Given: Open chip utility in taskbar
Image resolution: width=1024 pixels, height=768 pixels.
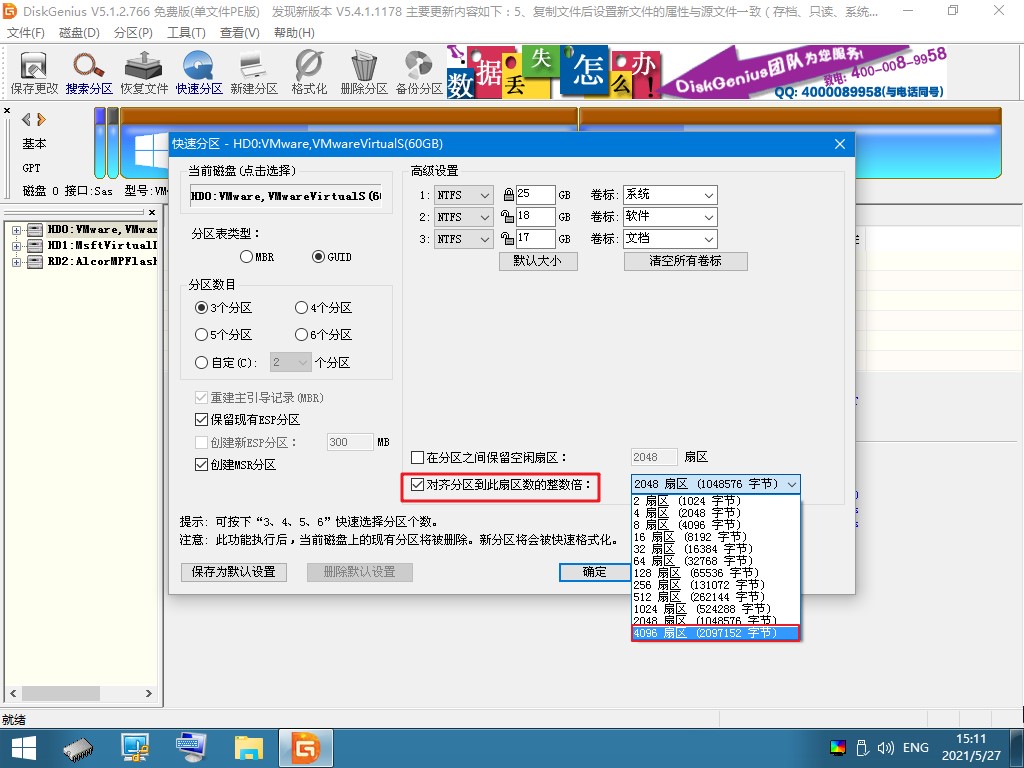Looking at the screenshot, I should pyautogui.click(x=78, y=748).
